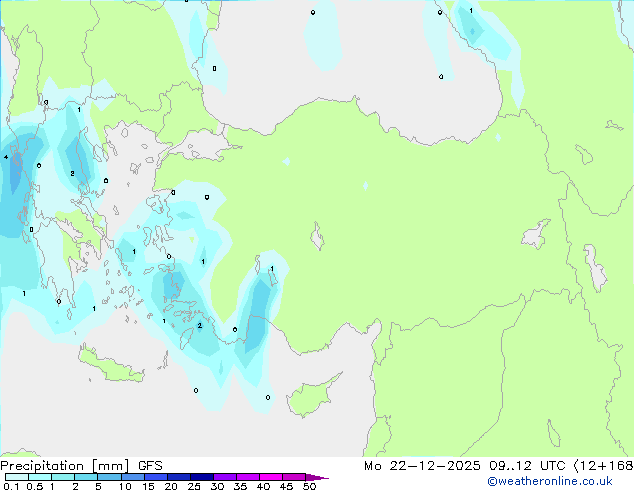Click the legend label 35

point(240,486)
